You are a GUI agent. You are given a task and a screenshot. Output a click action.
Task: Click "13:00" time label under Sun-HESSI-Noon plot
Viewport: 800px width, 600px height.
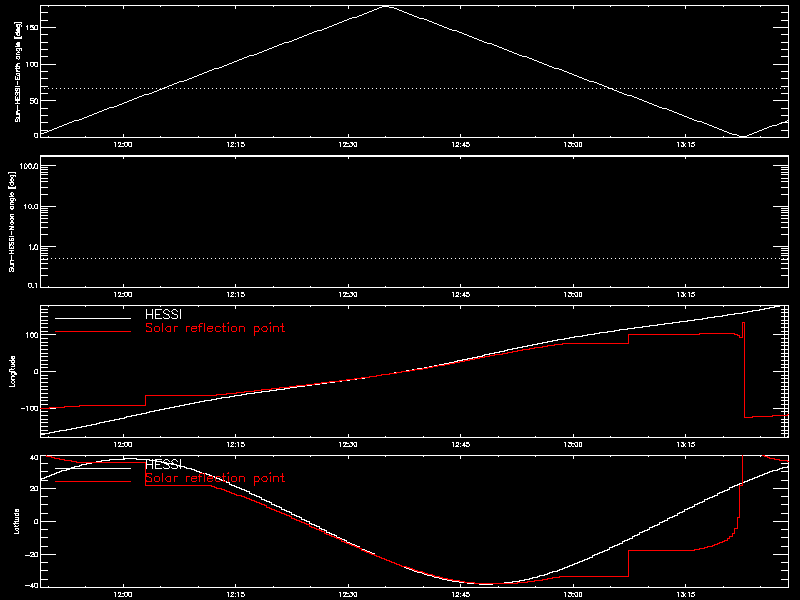[x=573, y=295]
